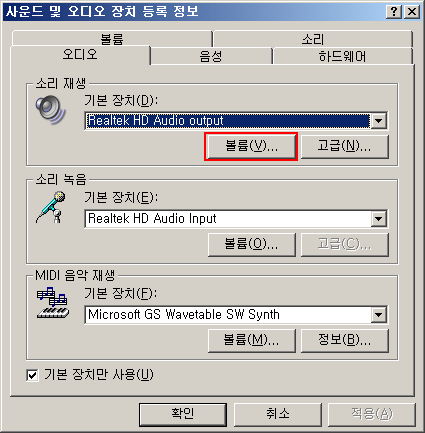Switch to the 소리 tab
The height and width of the screenshot is (433, 425).
(x=313, y=39)
